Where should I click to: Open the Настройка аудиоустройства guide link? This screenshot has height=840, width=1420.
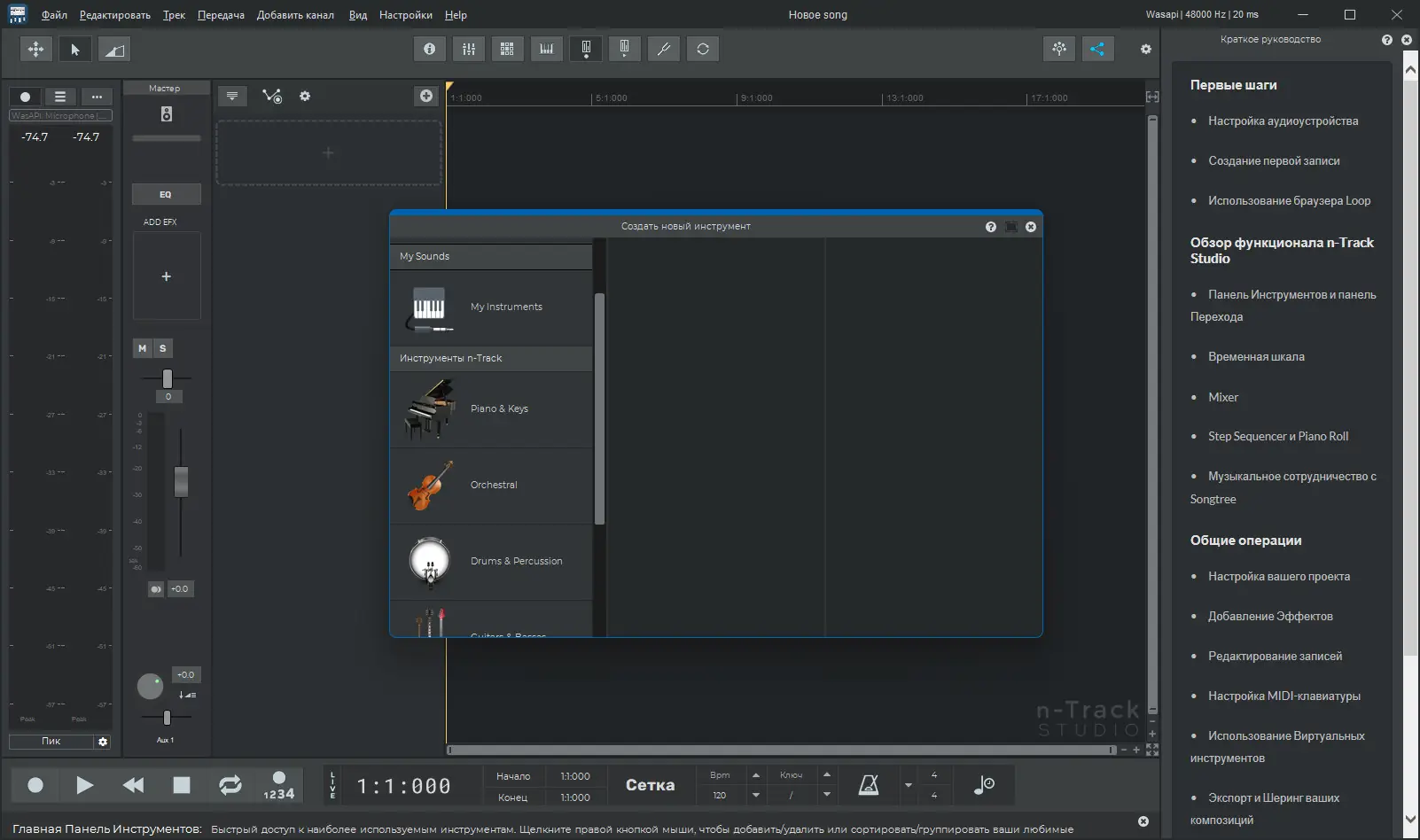1283,121
